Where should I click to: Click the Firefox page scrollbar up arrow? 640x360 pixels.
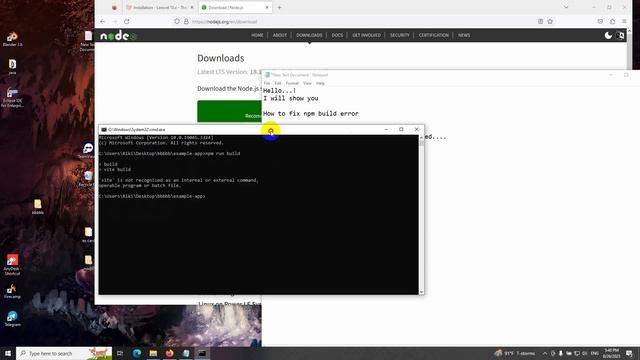[629, 31]
